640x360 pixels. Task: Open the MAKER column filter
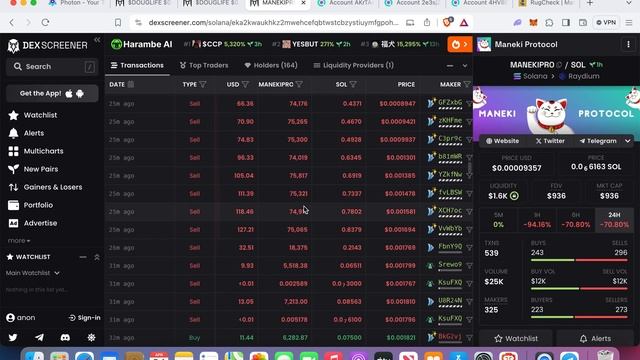(x=467, y=84)
